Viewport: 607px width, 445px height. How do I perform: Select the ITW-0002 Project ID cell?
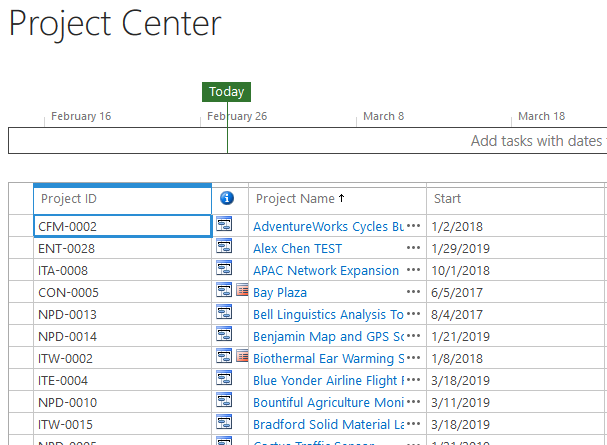(123, 358)
